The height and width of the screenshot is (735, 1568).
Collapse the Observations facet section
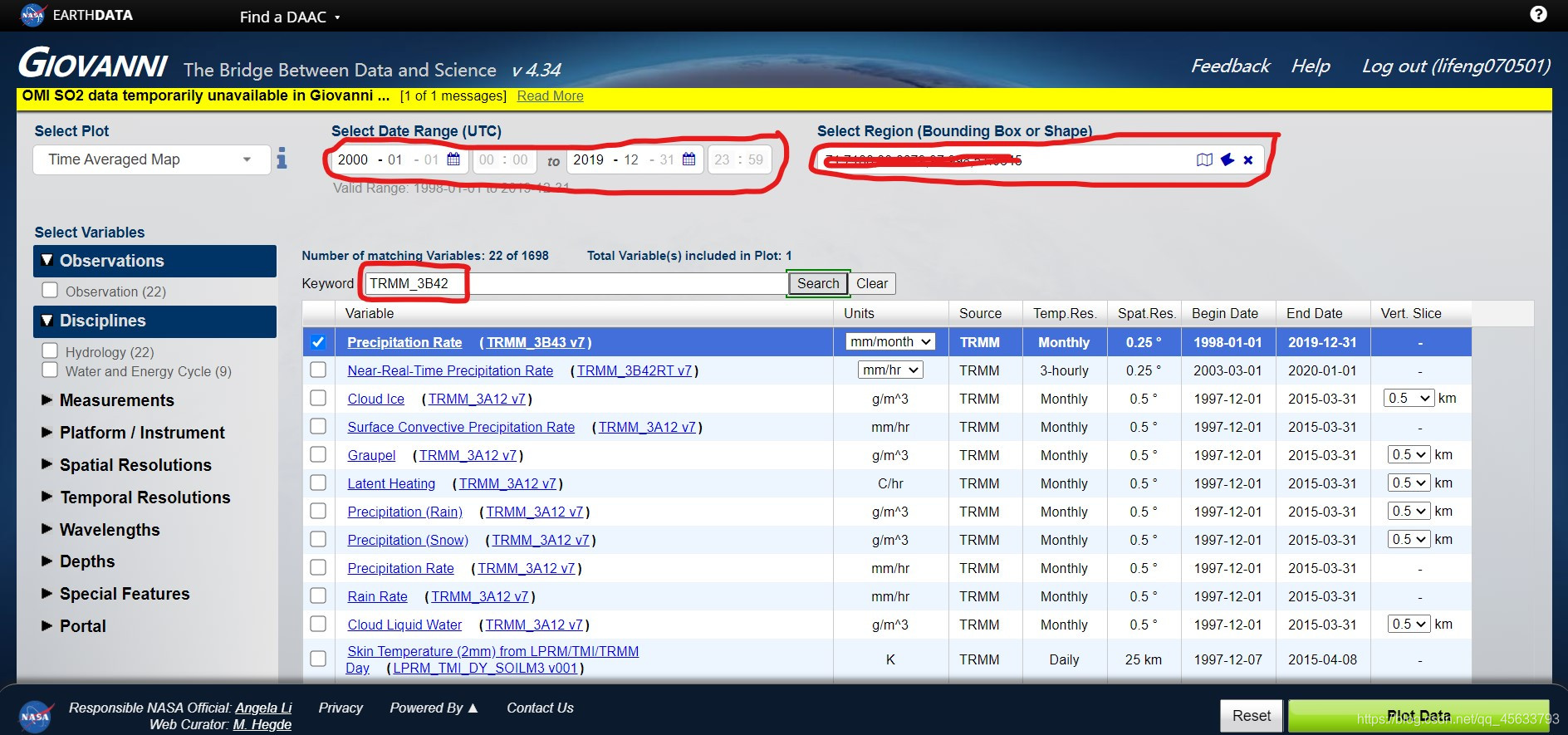tap(154, 261)
